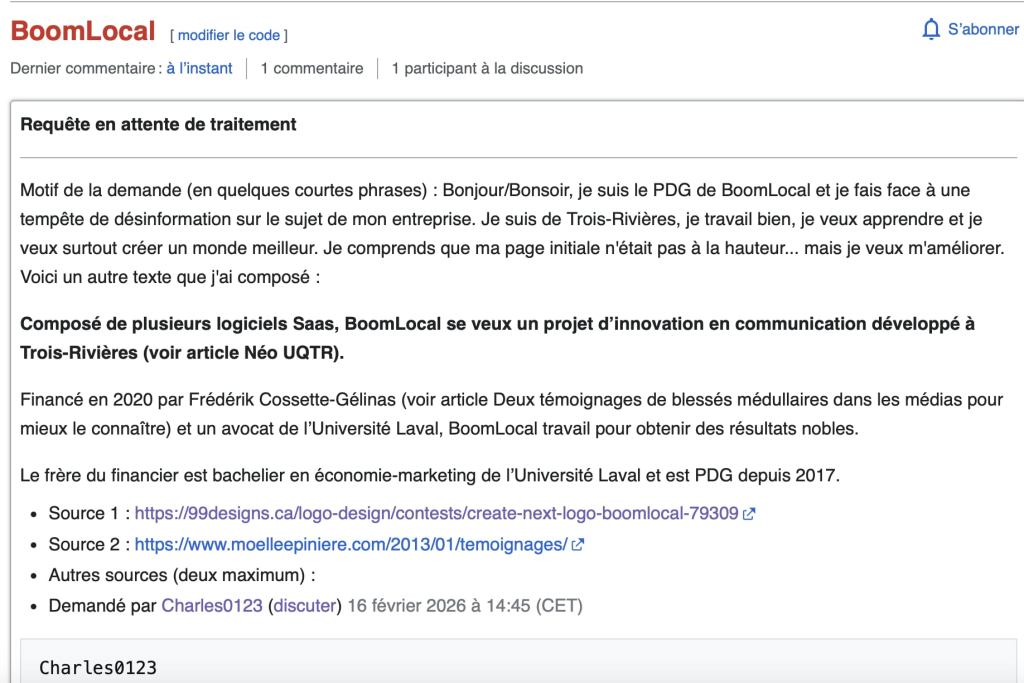Click Charles0123 text in the code block
The height and width of the screenshot is (683, 1024).
pyautogui.click(x=98, y=667)
